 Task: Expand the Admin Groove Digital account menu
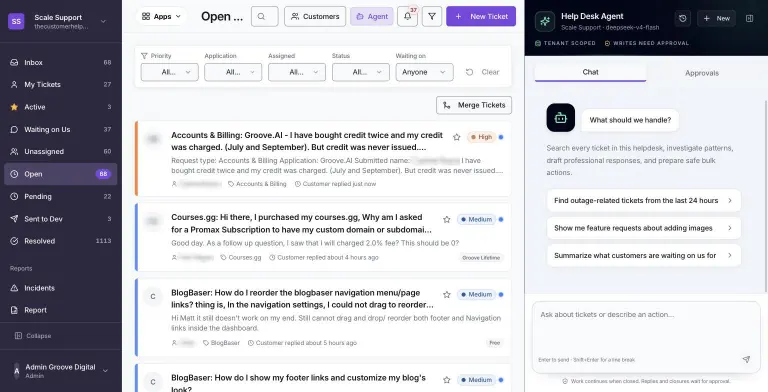tap(105, 371)
